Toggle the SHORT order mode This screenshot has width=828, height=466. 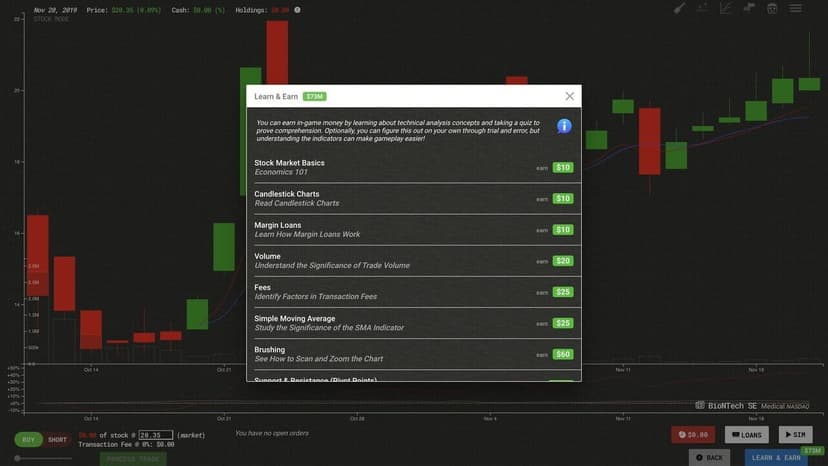(58, 440)
